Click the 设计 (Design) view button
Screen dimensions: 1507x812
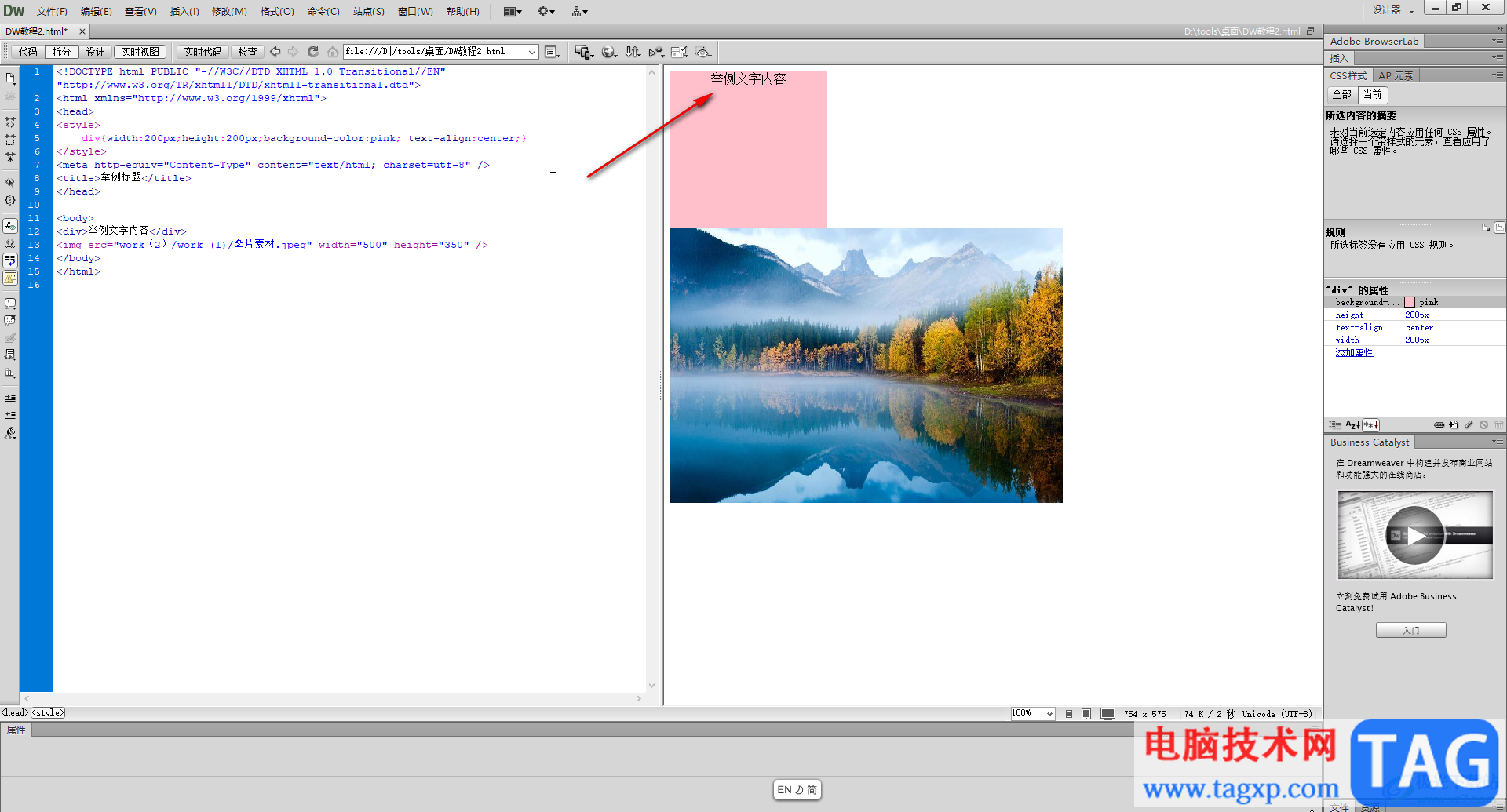pyautogui.click(x=95, y=52)
